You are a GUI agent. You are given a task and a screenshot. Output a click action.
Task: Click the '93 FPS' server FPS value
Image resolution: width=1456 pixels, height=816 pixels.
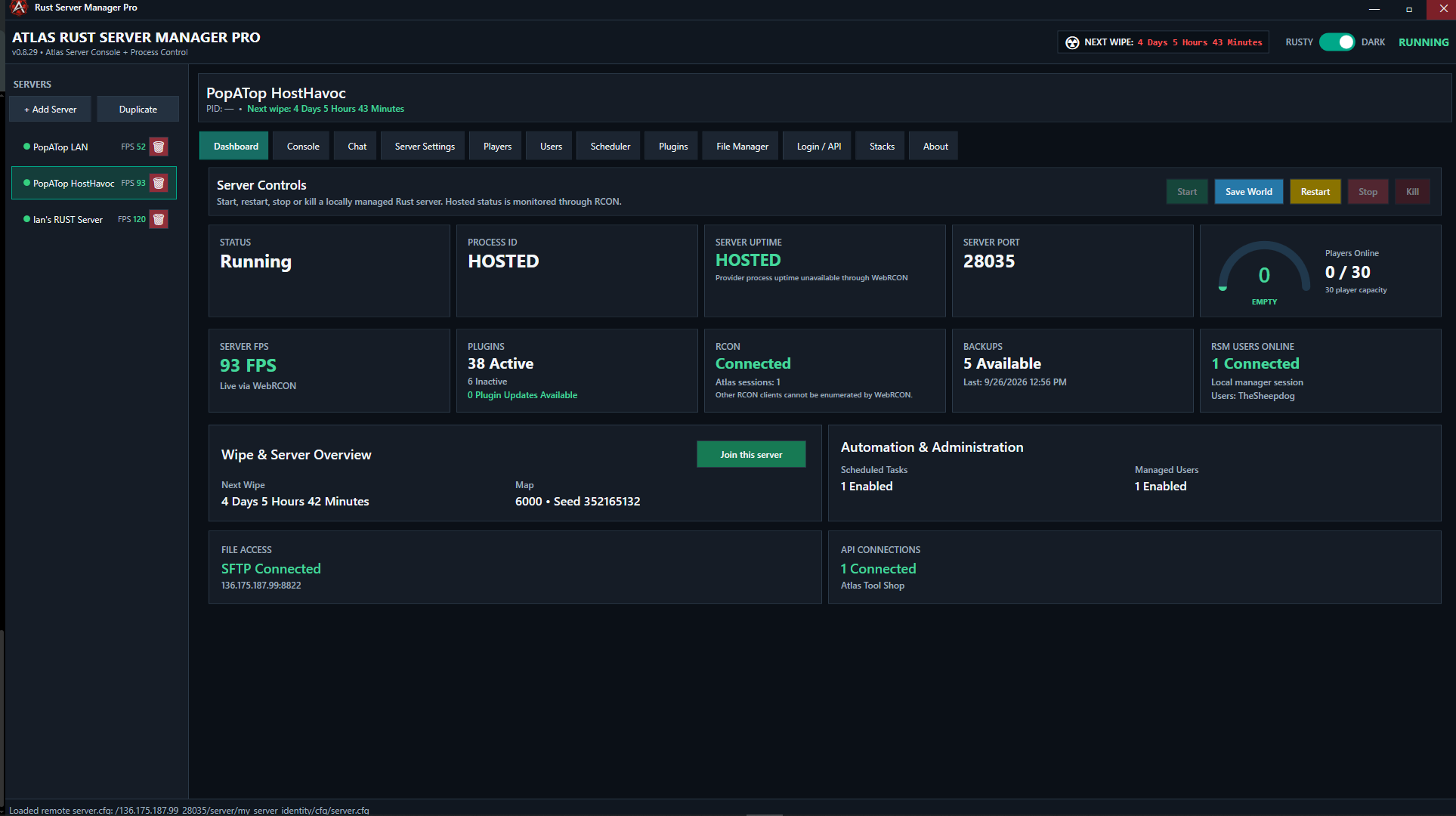pyautogui.click(x=248, y=365)
